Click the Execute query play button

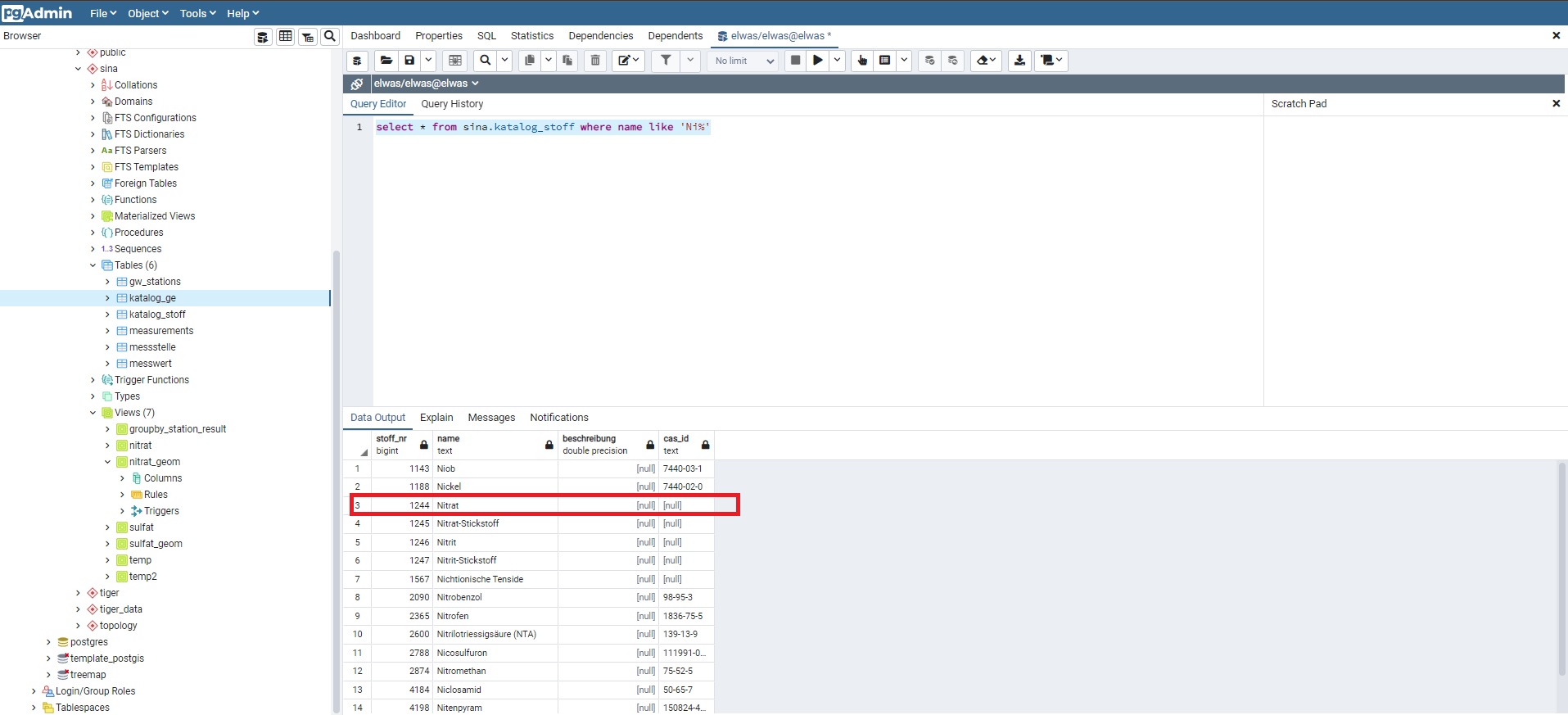(x=817, y=61)
